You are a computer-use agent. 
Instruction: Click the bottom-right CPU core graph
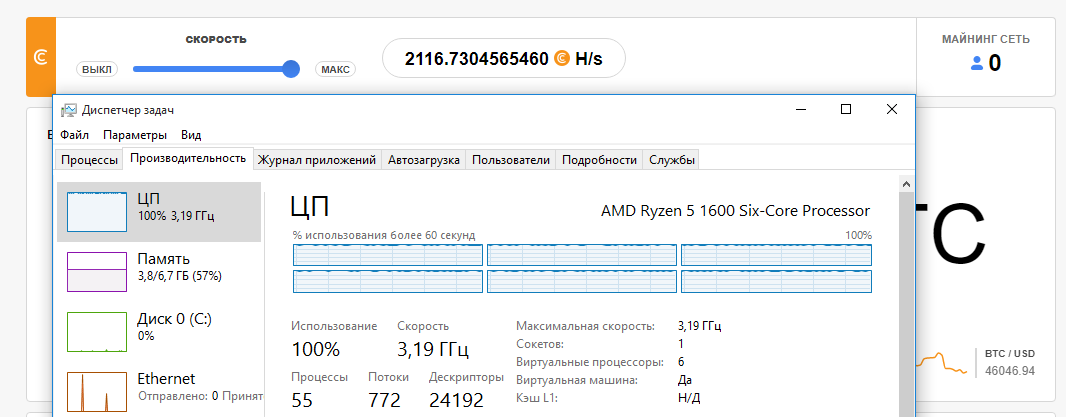click(x=776, y=282)
